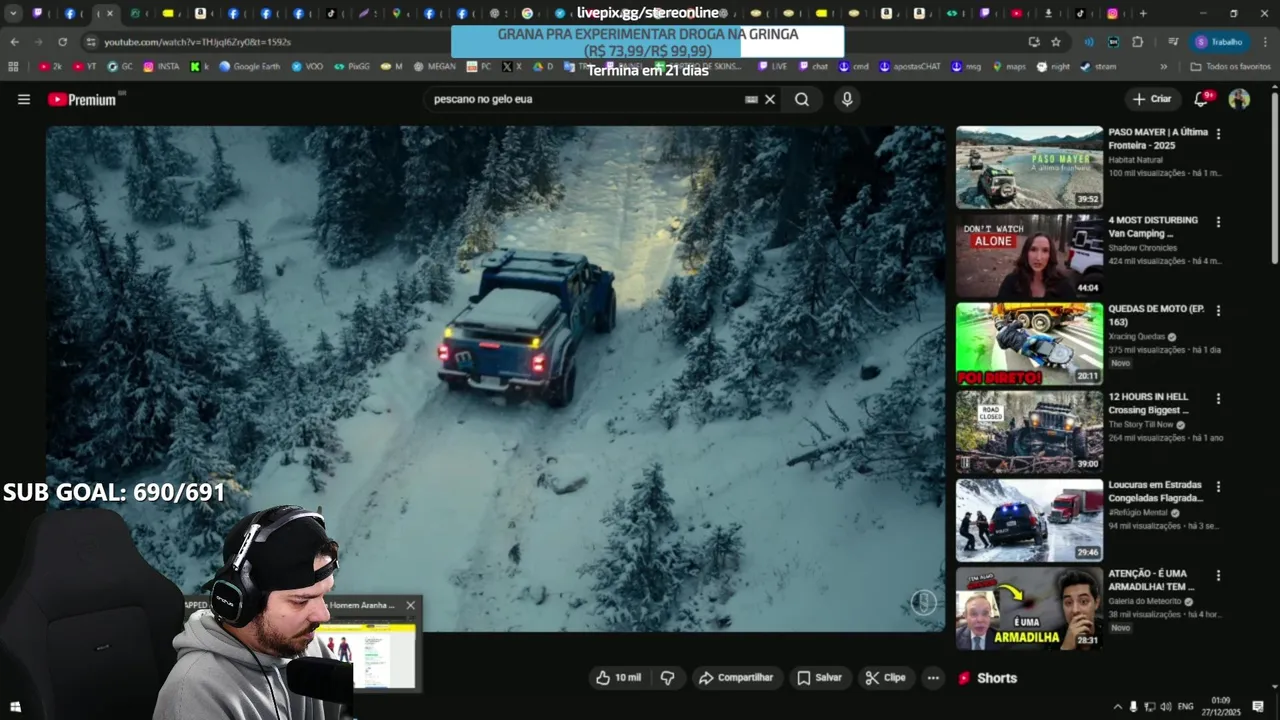Show hidden system tray icons chevron
The height and width of the screenshot is (720, 1280).
pos(1118,707)
